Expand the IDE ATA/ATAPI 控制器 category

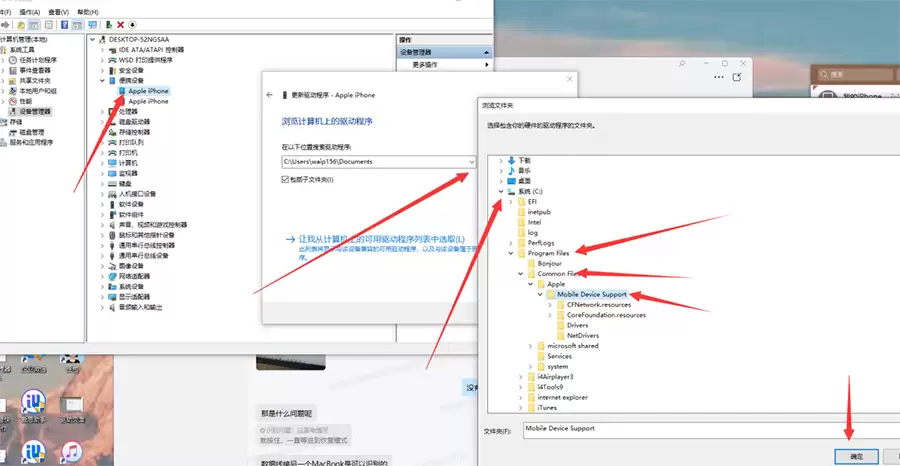[x=103, y=50]
